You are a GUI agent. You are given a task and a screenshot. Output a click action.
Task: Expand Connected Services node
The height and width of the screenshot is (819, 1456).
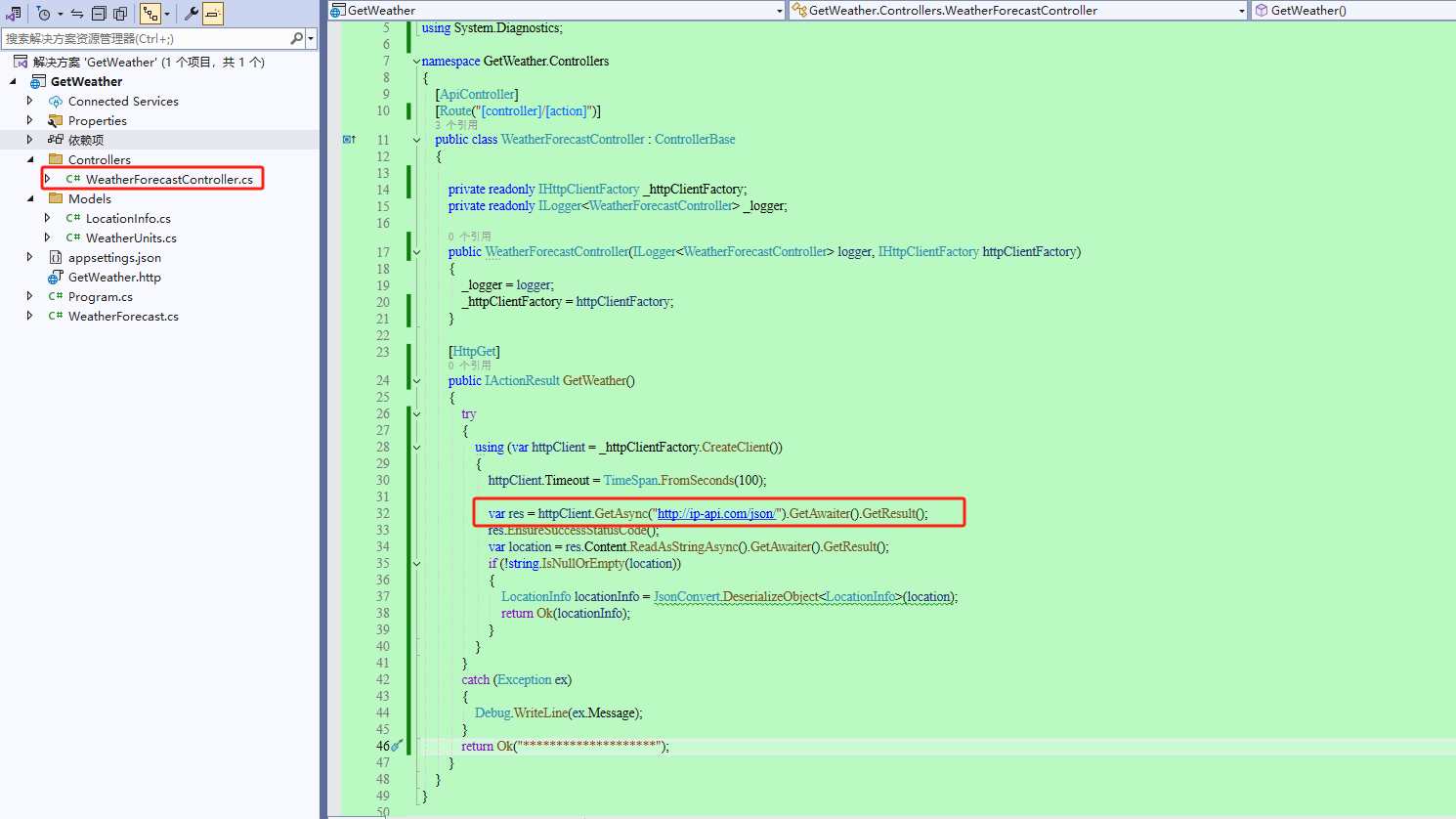(30, 101)
